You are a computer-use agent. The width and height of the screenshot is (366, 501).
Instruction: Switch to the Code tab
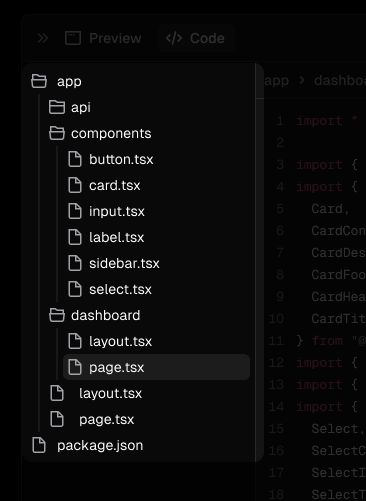coord(196,38)
